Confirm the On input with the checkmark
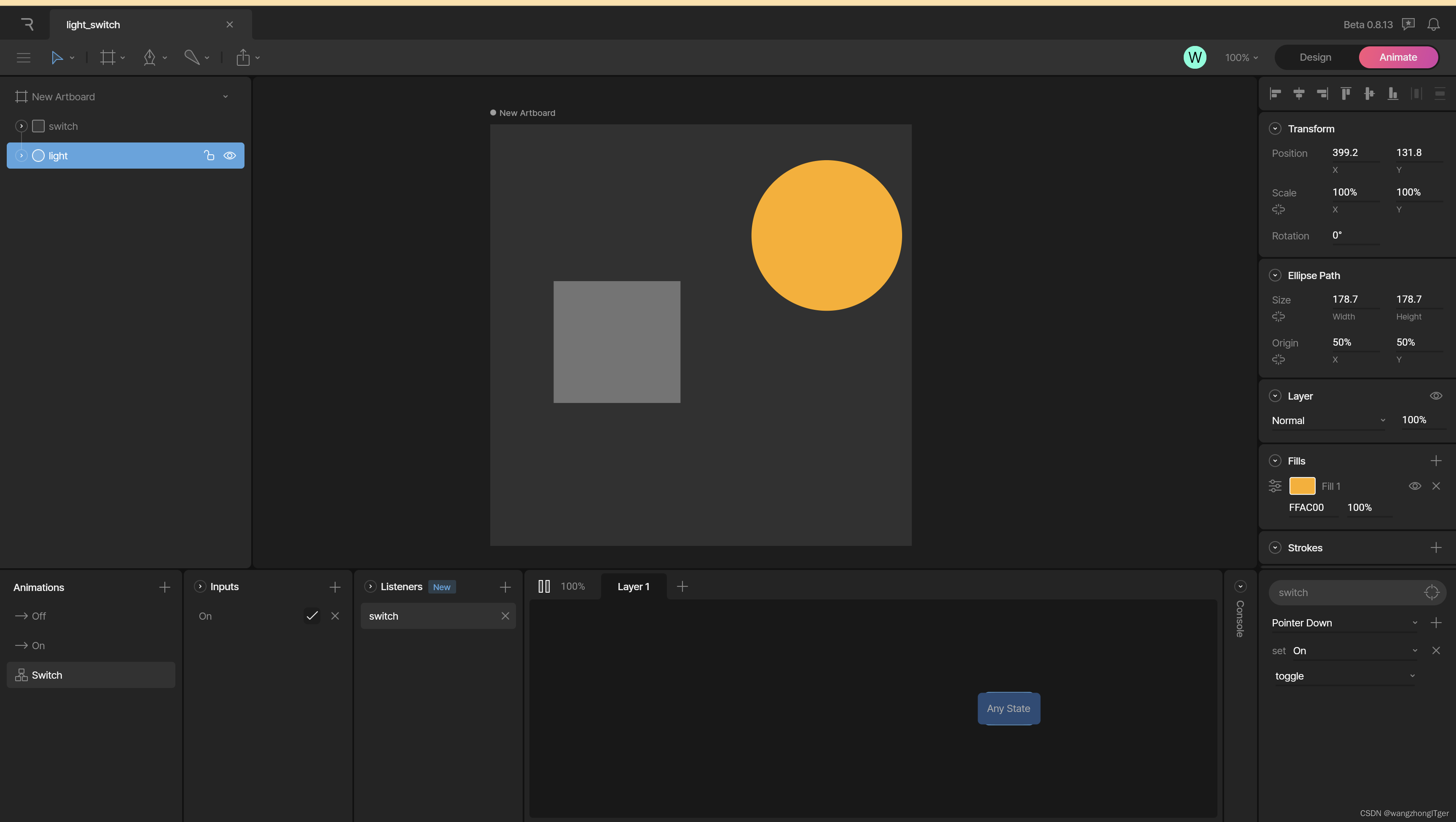This screenshot has width=1456, height=822. click(x=312, y=615)
